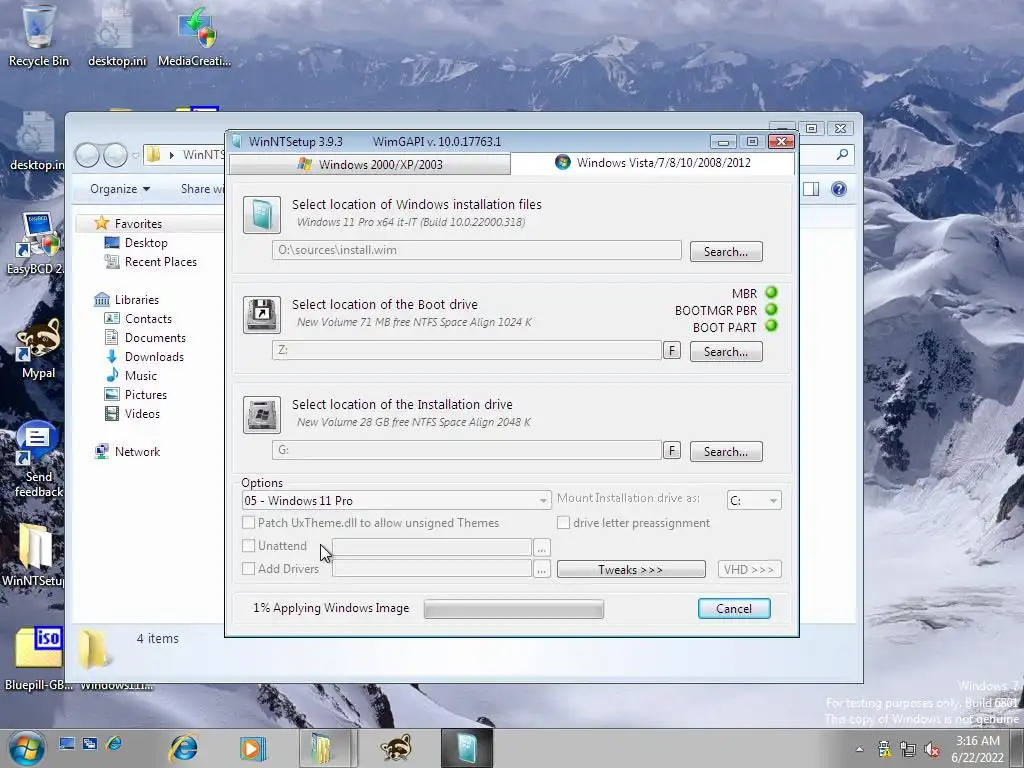Click the Explorer Back navigation button

[87, 155]
